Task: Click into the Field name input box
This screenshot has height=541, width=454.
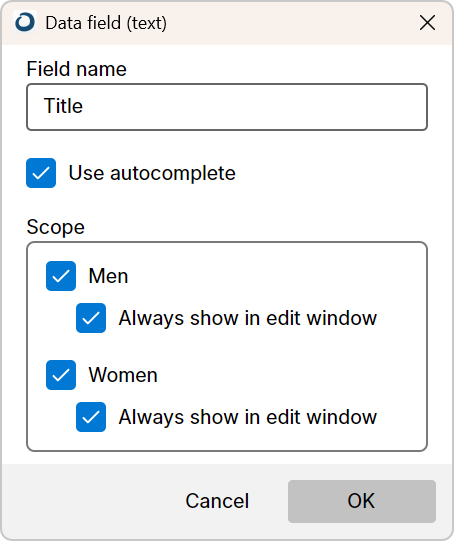Action: click(227, 107)
